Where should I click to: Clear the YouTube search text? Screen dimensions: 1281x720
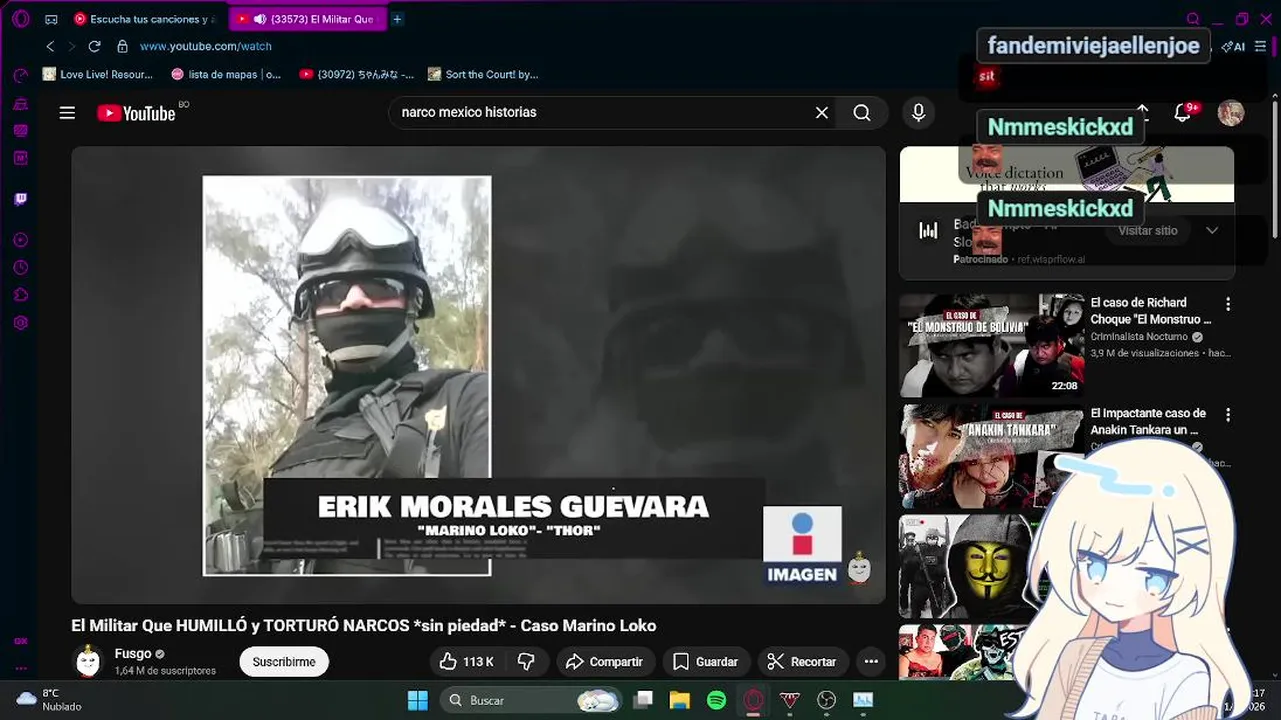822,113
